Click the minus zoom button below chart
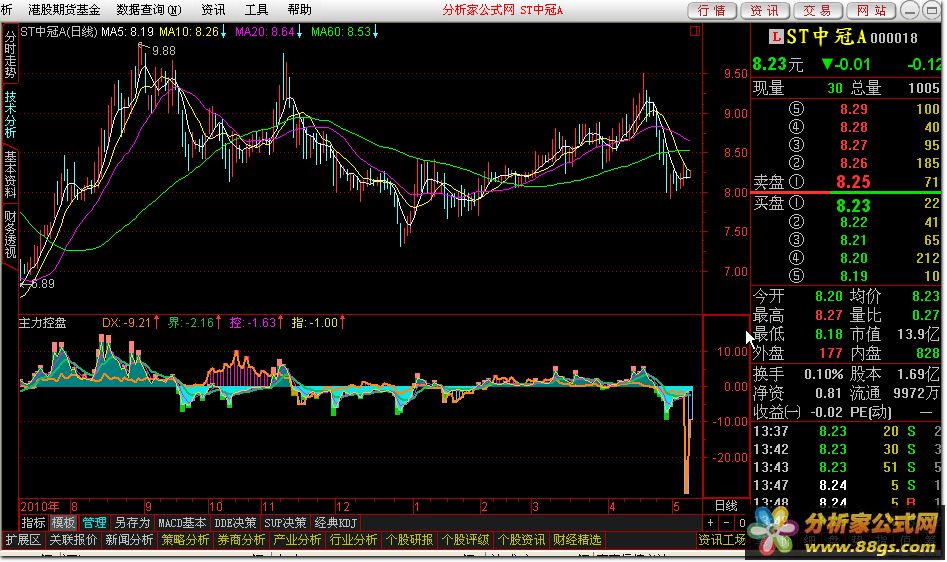This screenshot has width=947, height=562. click(x=727, y=523)
